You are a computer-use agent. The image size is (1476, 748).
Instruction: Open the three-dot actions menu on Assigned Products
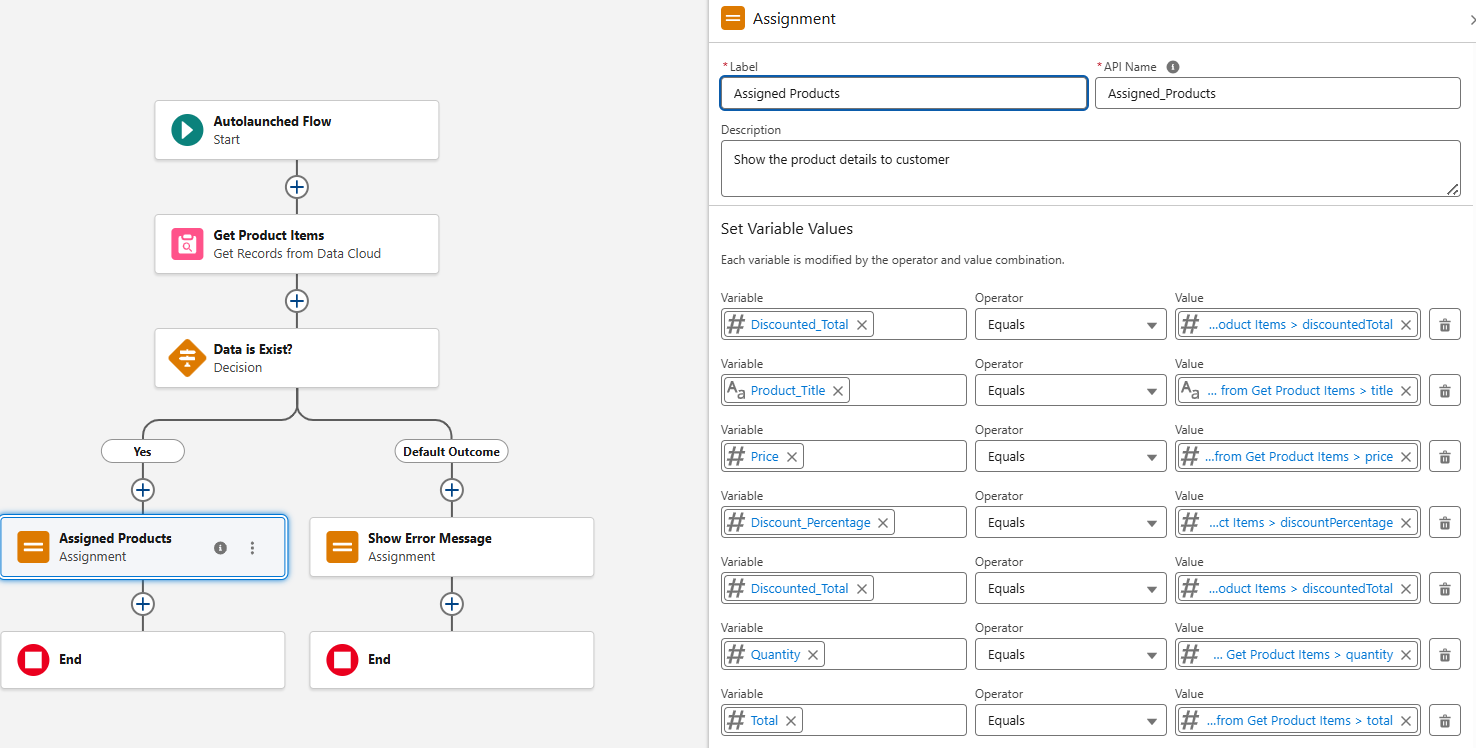pos(252,547)
